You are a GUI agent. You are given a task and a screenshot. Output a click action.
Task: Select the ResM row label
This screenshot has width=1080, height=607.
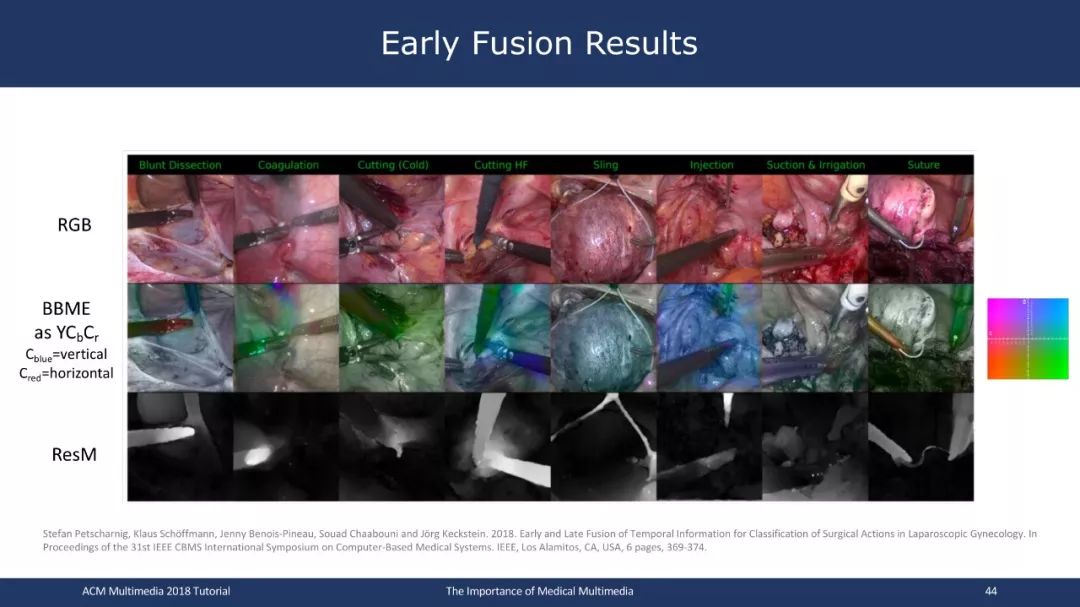74,454
